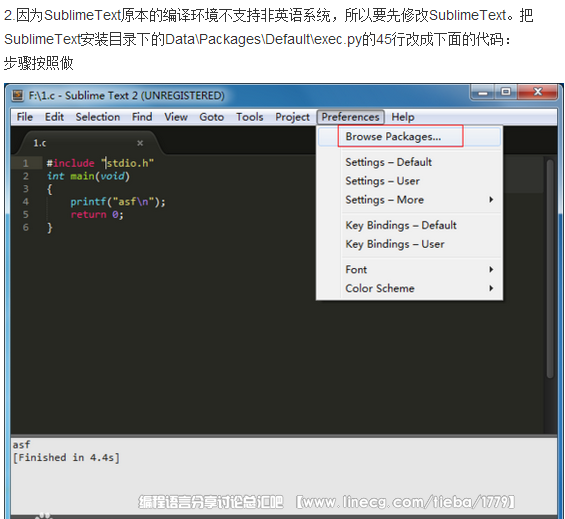The image size is (565, 519).
Task: Click the 'int main(void)' code line
Action: coord(88,176)
